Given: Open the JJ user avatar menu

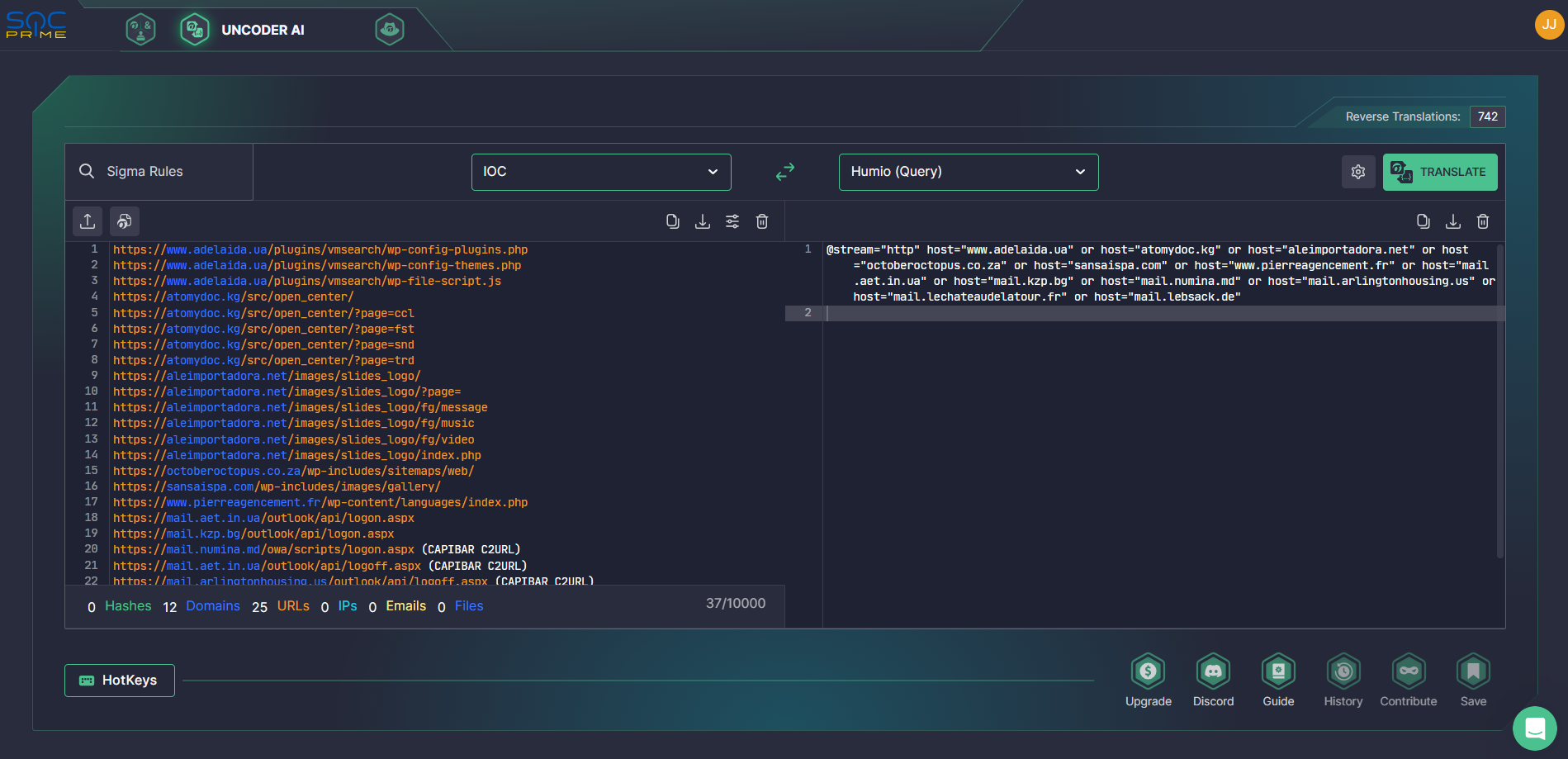Looking at the screenshot, I should pyautogui.click(x=1549, y=25).
